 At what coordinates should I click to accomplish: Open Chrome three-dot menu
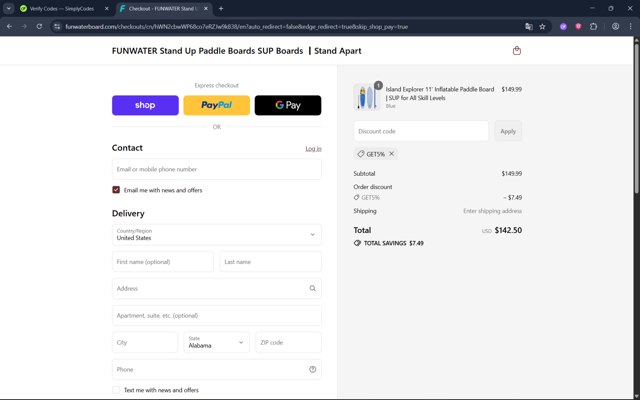pyautogui.click(x=630, y=27)
